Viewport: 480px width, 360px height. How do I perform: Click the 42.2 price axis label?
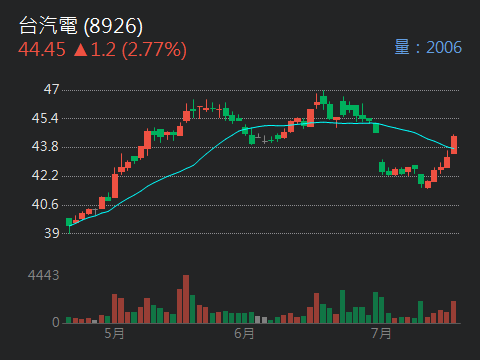[x=45, y=175]
